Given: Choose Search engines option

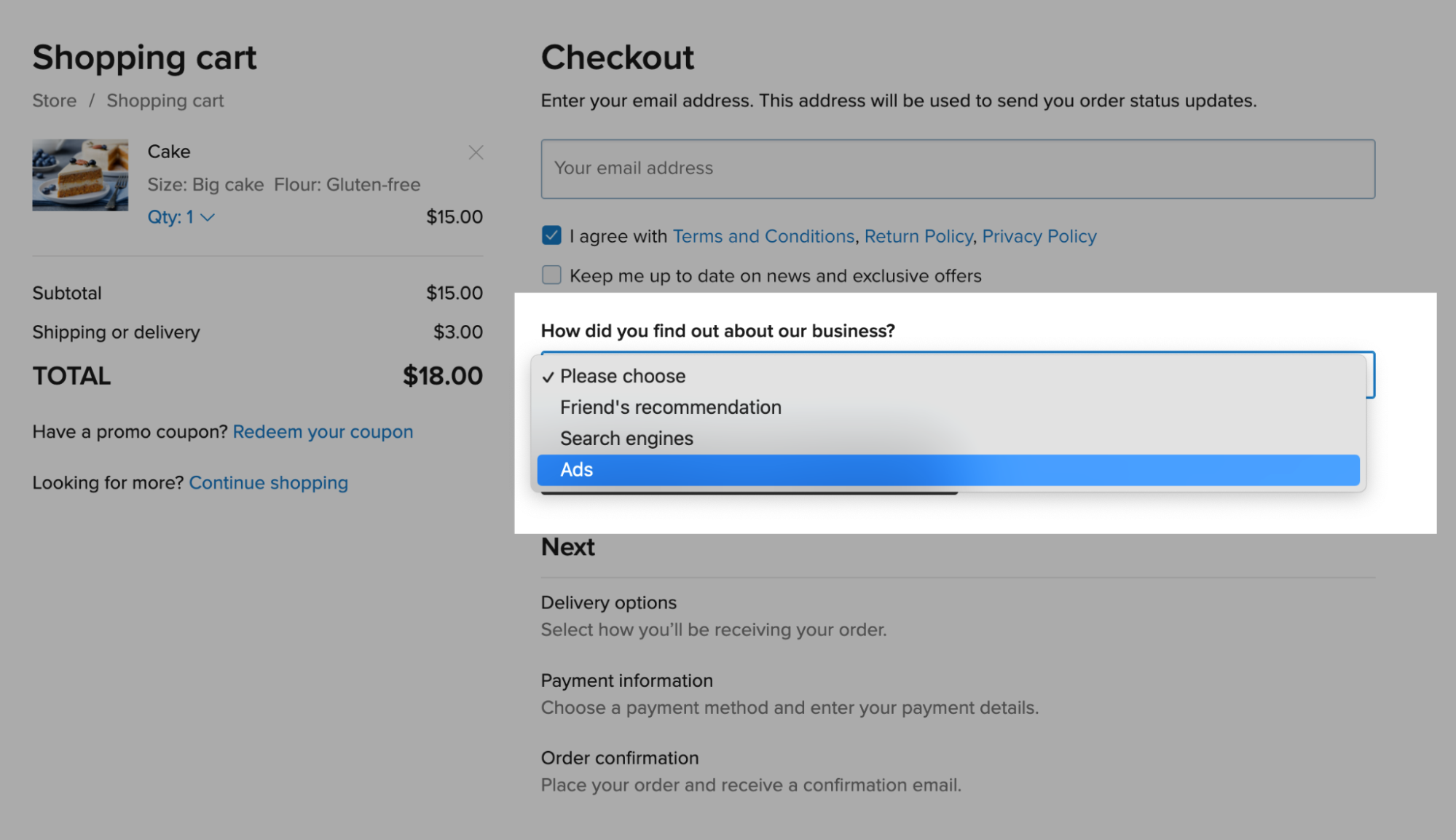Looking at the screenshot, I should click(x=626, y=438).
